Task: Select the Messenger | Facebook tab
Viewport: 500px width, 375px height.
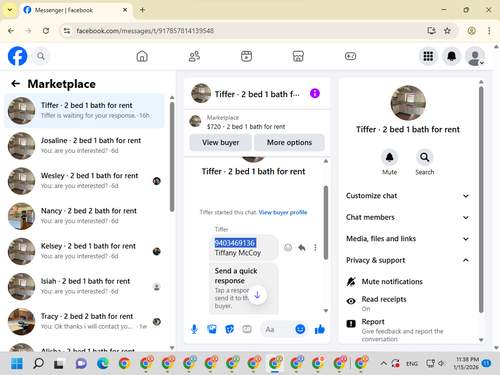Action: [76, 10]
